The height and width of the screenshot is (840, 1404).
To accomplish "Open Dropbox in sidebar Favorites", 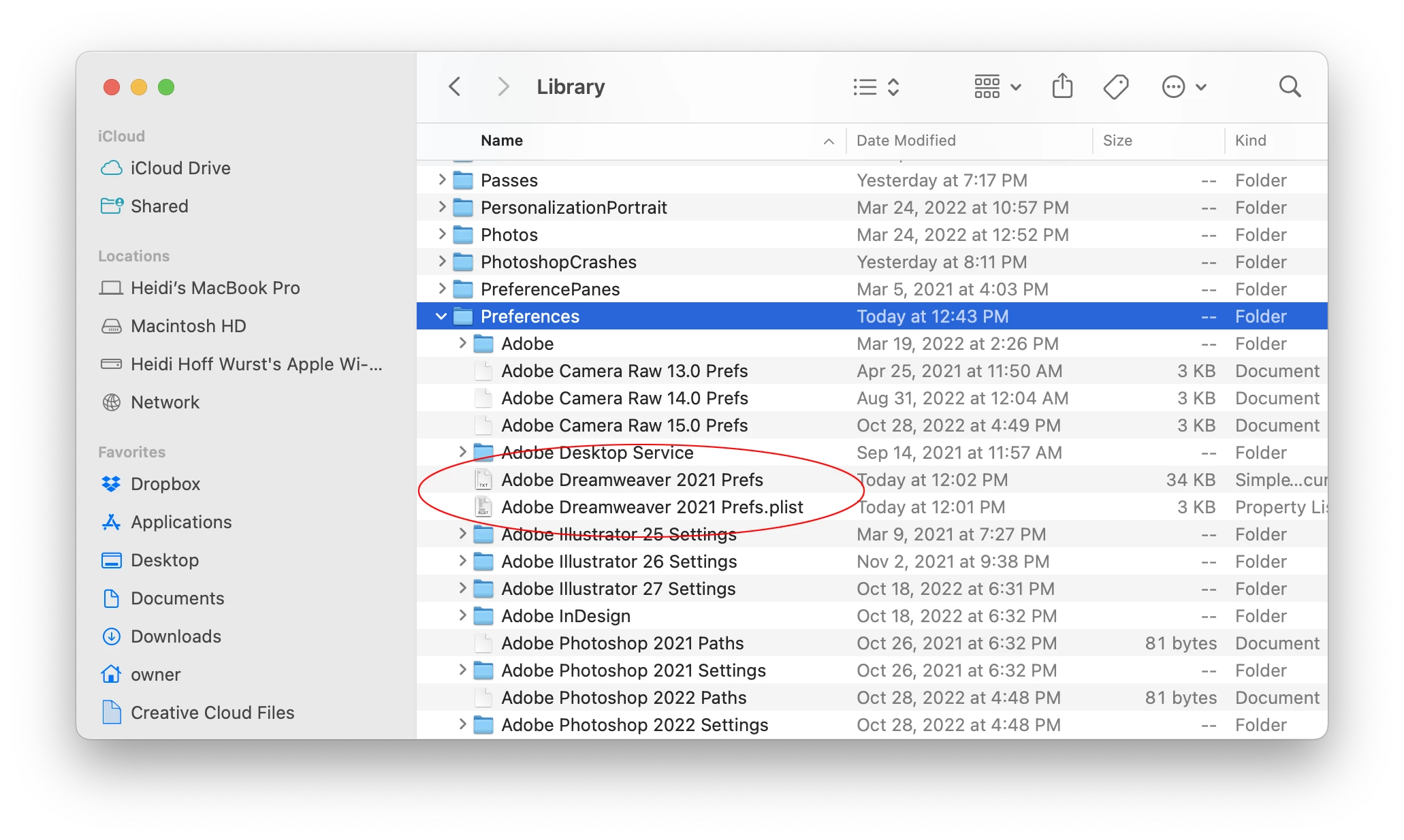I will (x=165, y=484).
